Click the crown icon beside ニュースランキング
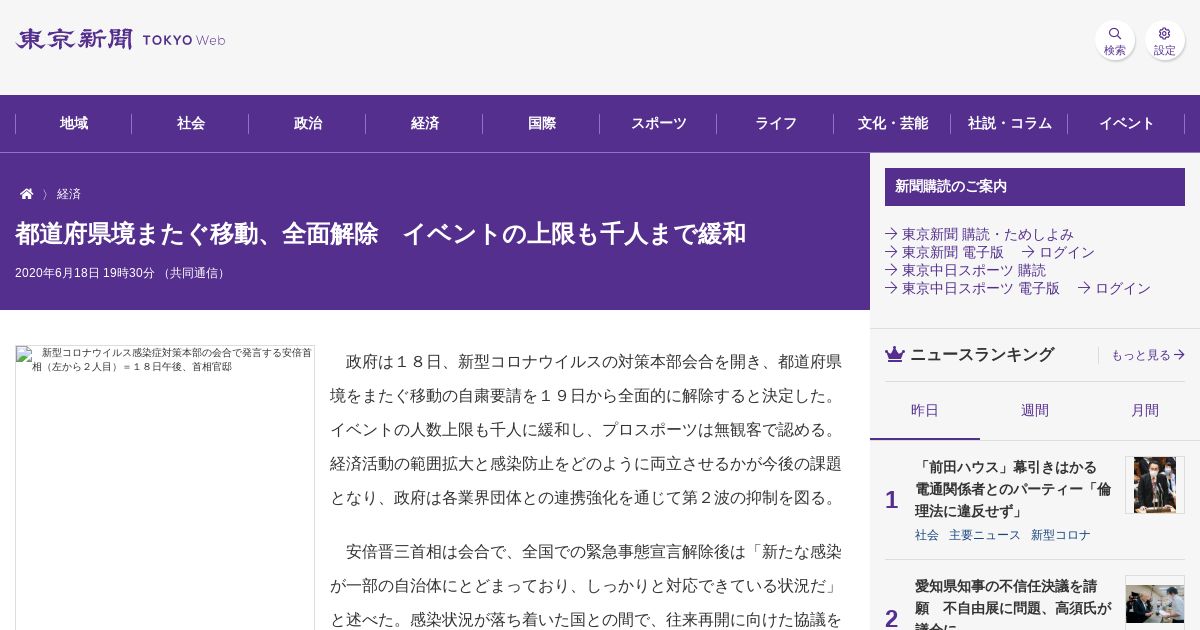Viewport: 1200px width, 630px height. (895, 355)
